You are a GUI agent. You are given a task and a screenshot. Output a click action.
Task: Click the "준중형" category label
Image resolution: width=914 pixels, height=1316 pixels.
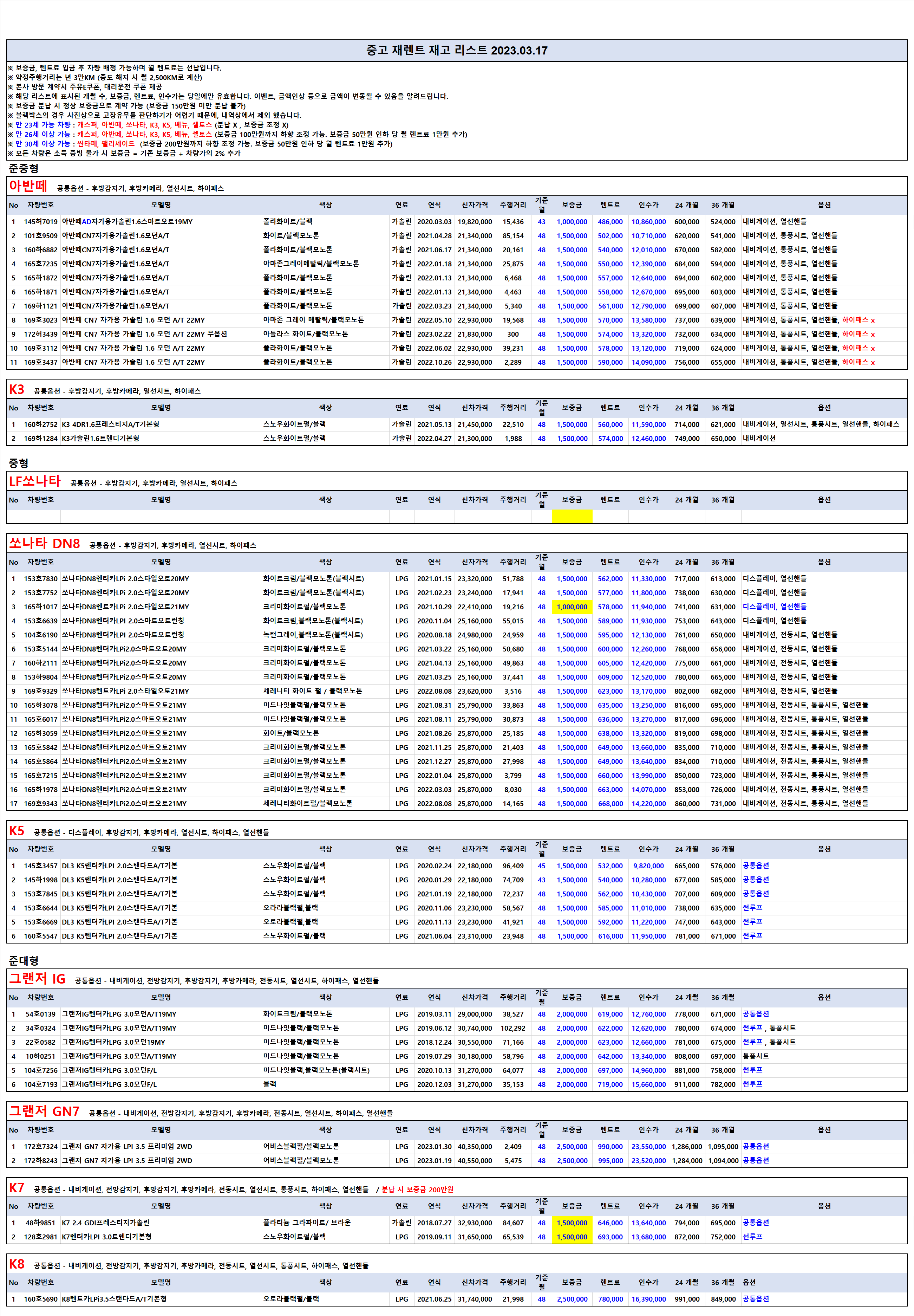pos(24,168)
